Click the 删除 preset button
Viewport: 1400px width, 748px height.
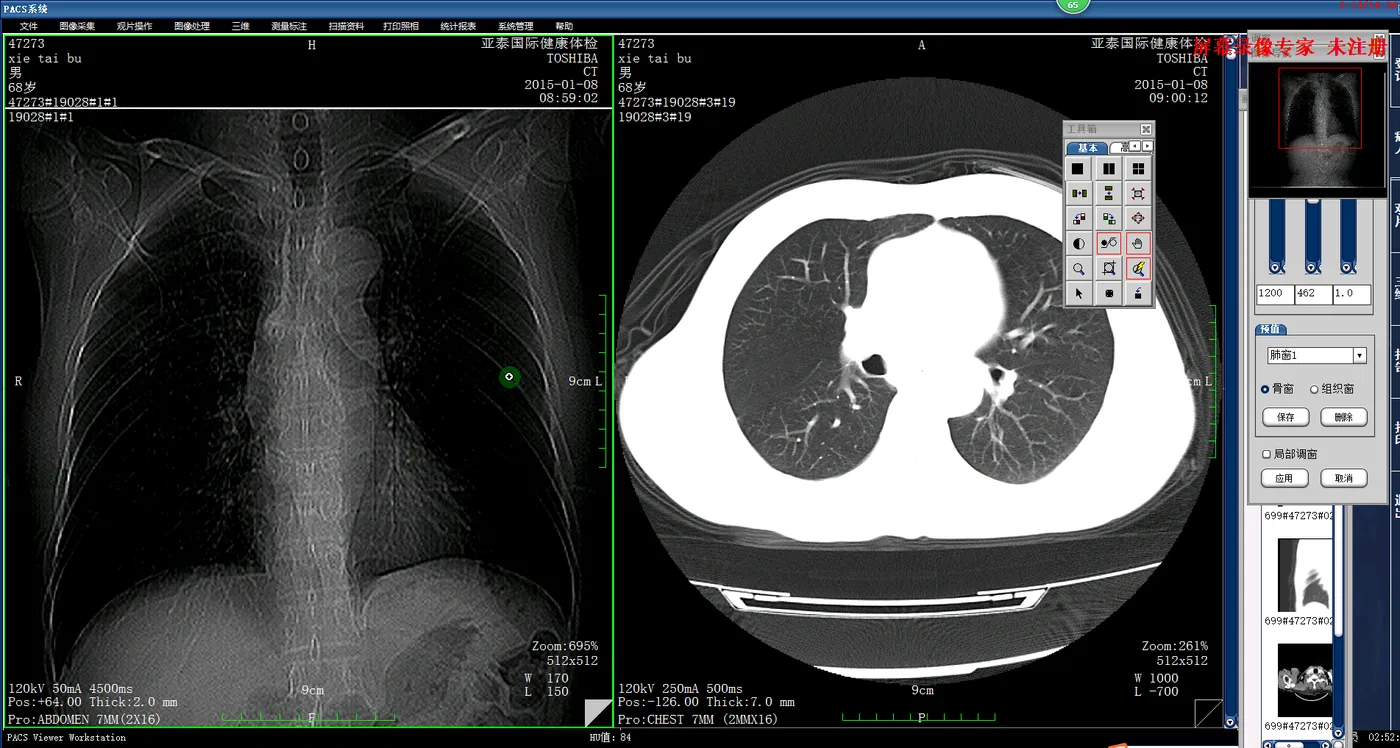coord(1343,417)
